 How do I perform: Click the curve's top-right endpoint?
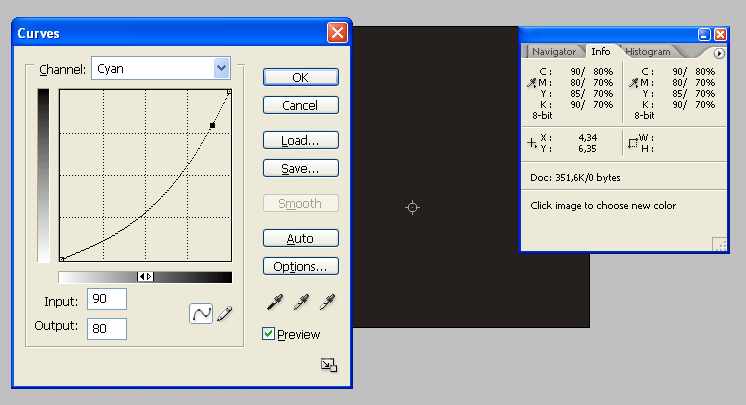tap(229, 92)
